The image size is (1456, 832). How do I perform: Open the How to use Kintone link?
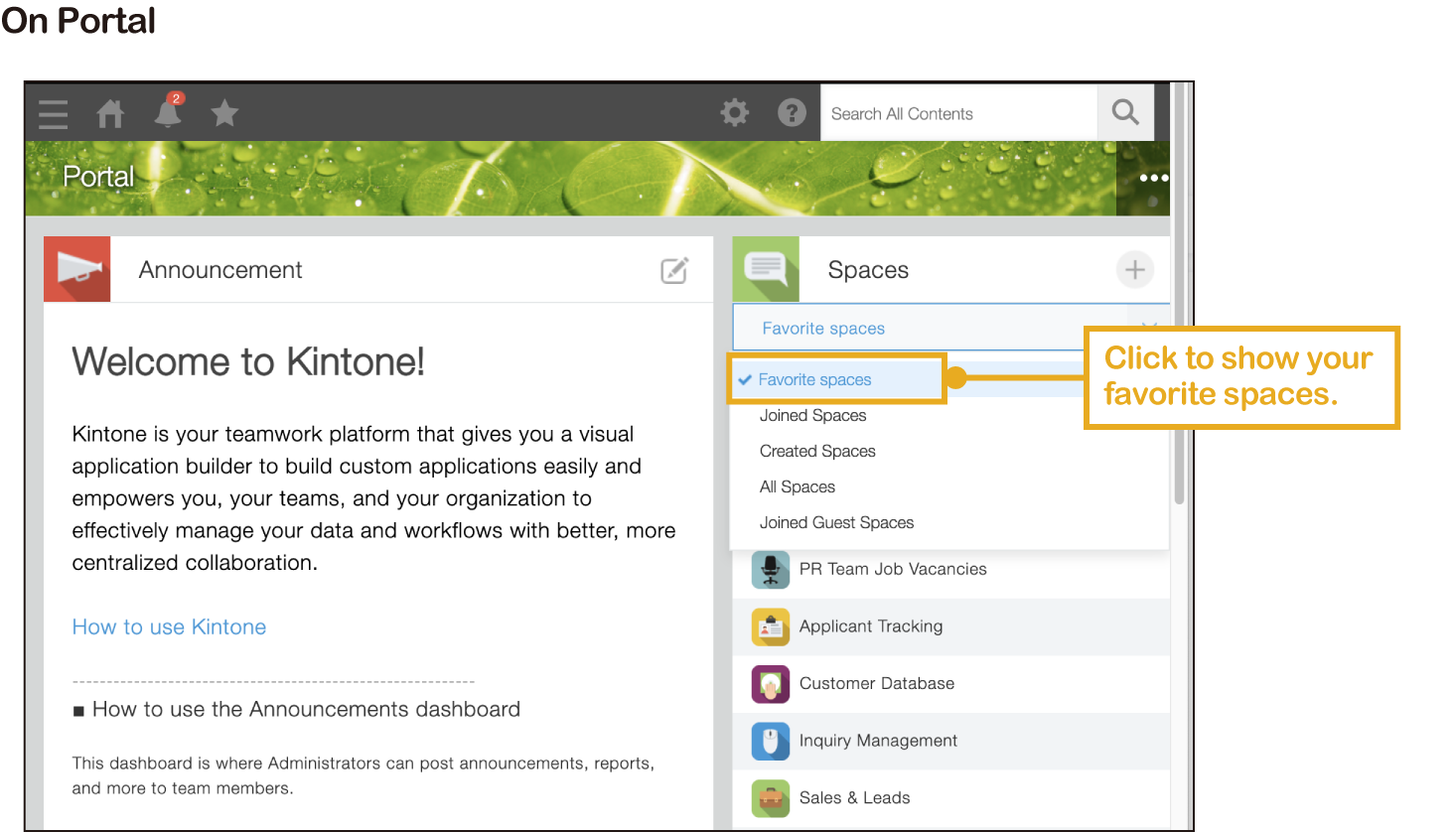[x=169, y=626]
